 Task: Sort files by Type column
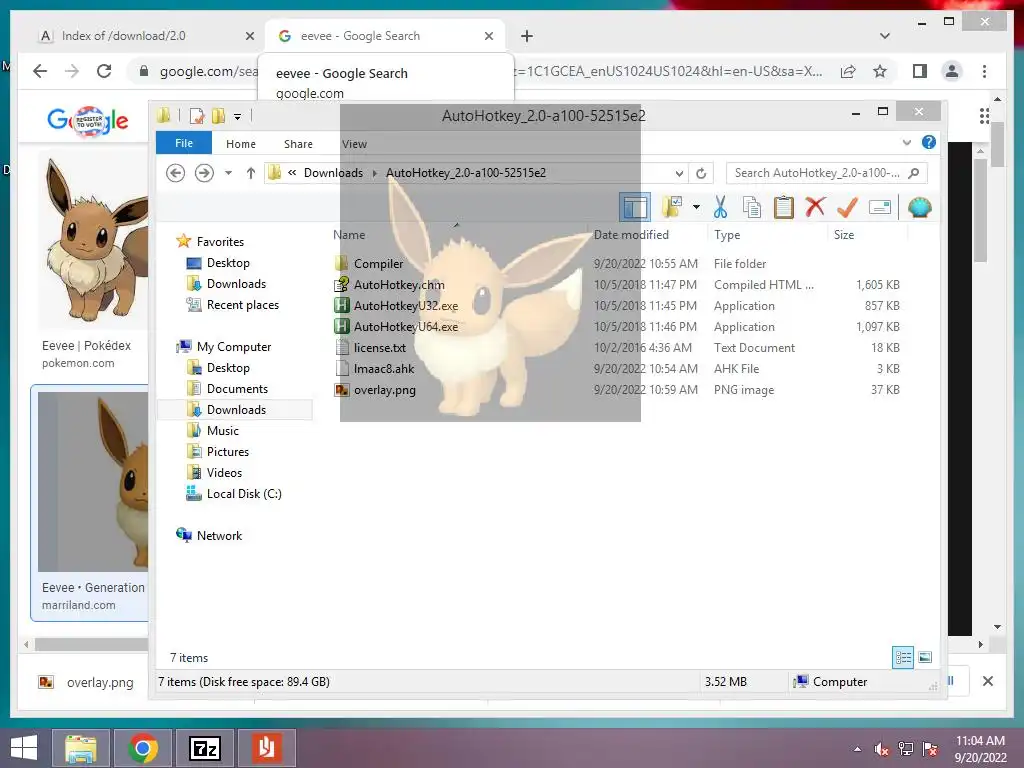pos(727,235)
